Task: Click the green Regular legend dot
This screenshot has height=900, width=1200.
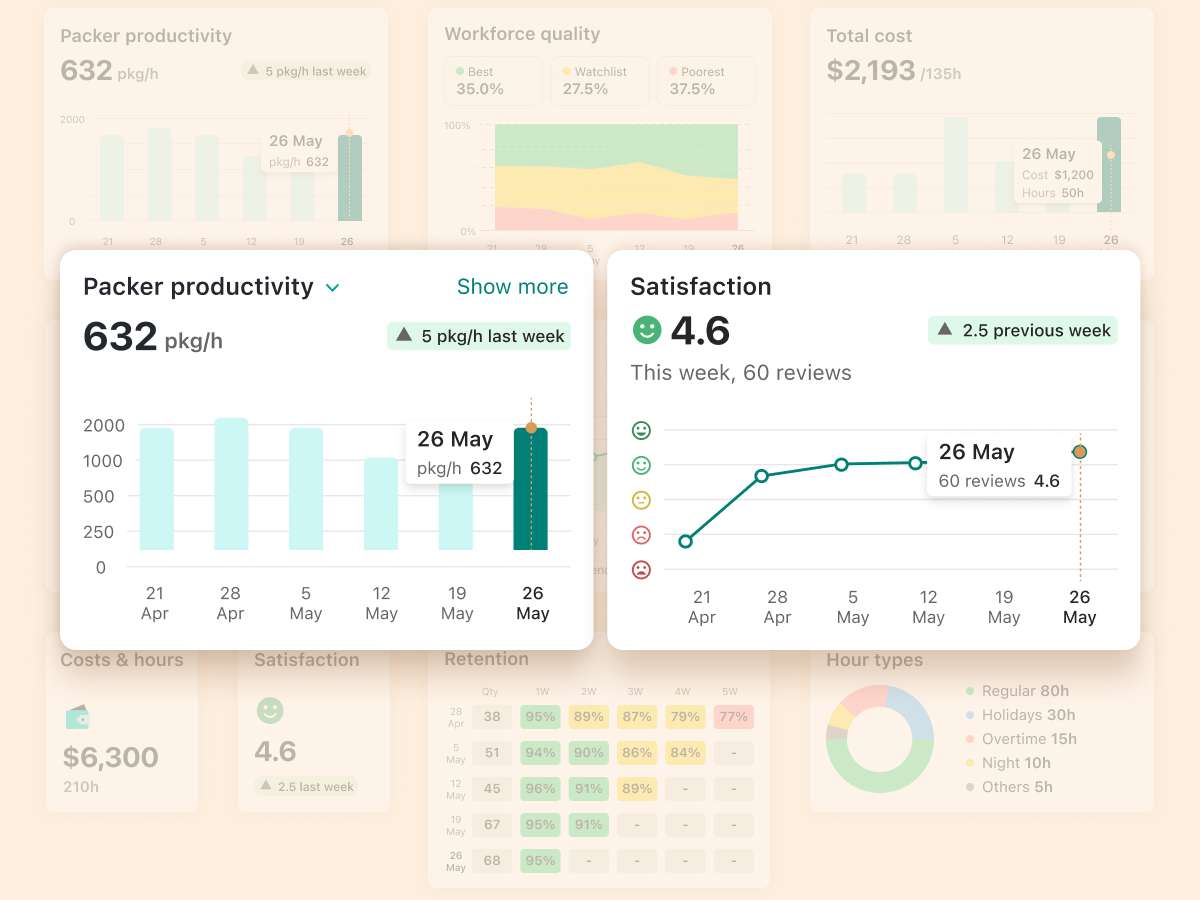Action: 970,691
